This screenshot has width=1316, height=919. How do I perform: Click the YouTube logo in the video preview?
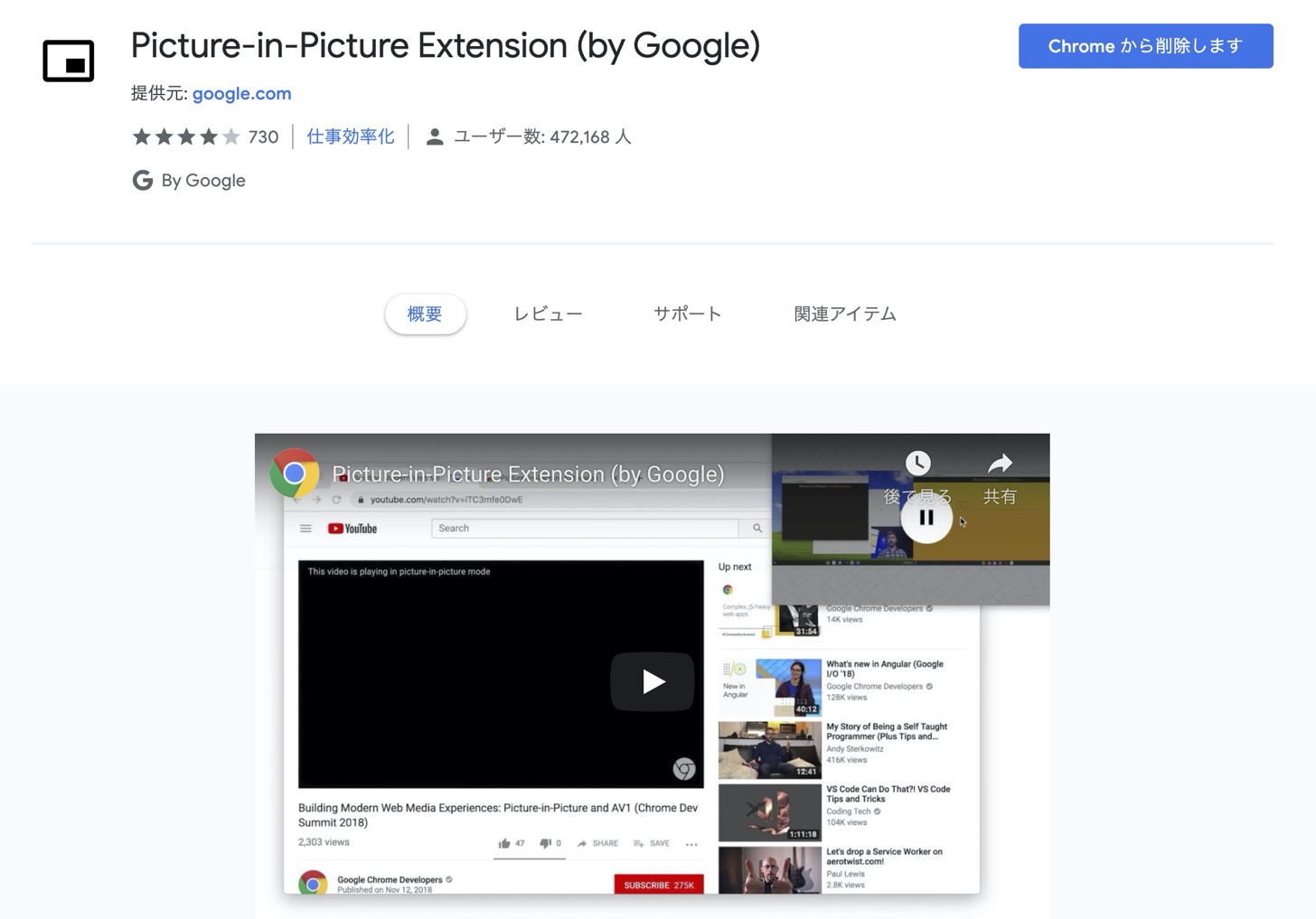pos(351,528)
